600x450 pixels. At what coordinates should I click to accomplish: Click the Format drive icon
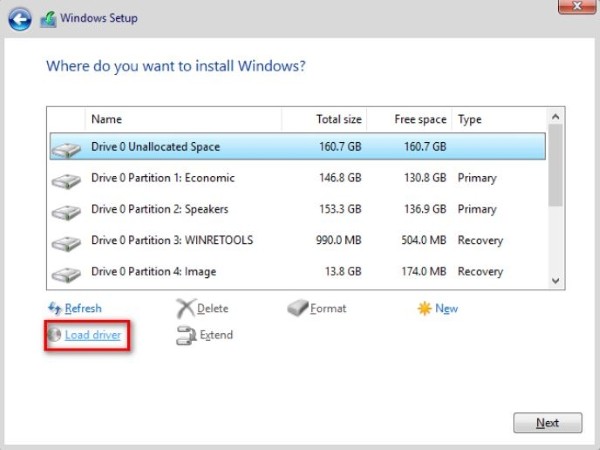[x=297, y=309]
